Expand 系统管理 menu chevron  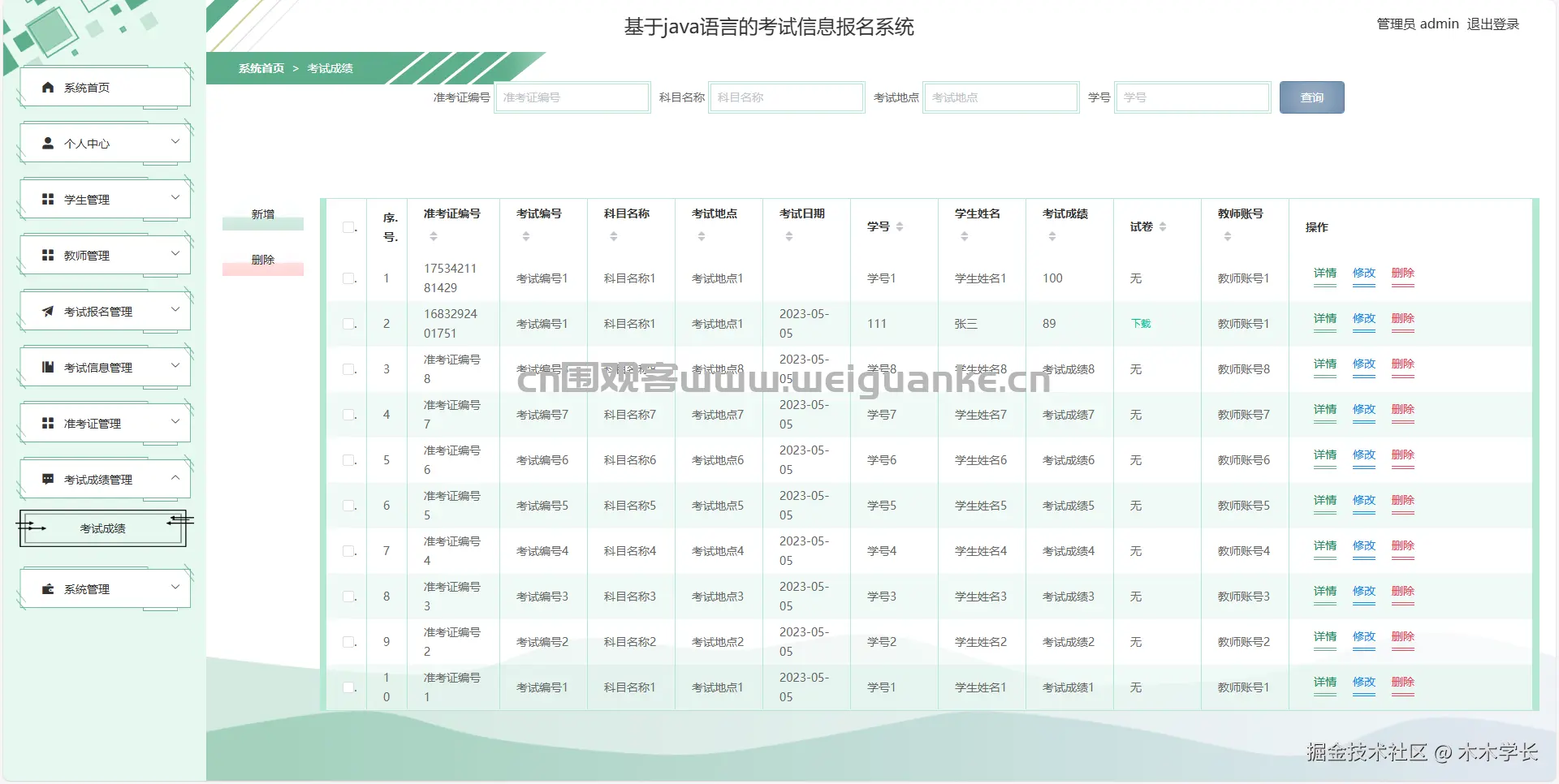coord(175,586)
